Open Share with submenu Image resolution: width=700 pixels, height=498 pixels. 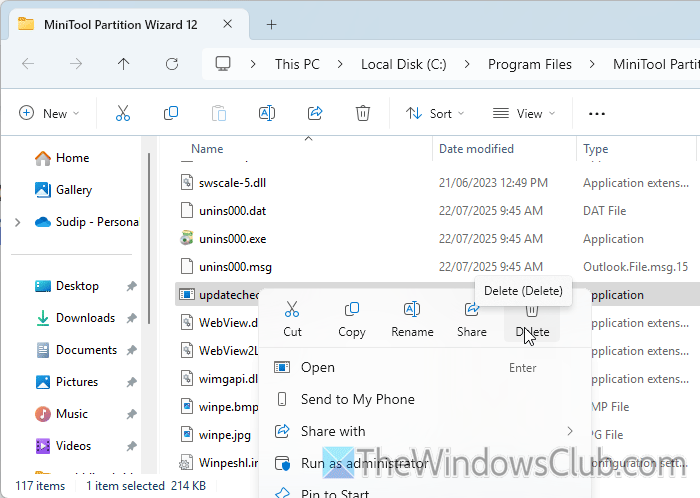coord(333,432)
